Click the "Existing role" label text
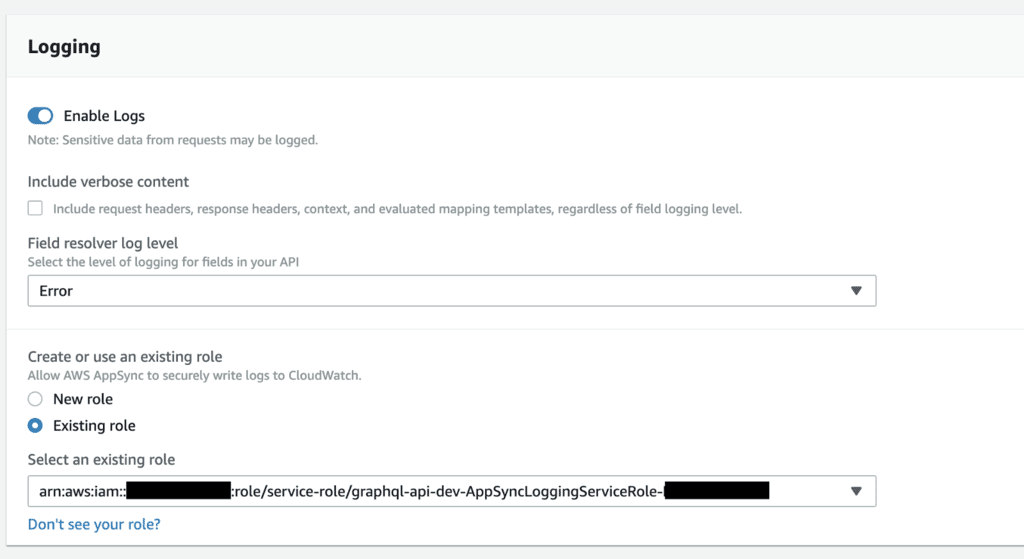The height and width of the screenshot is (559, 1024). coord(94,425)
